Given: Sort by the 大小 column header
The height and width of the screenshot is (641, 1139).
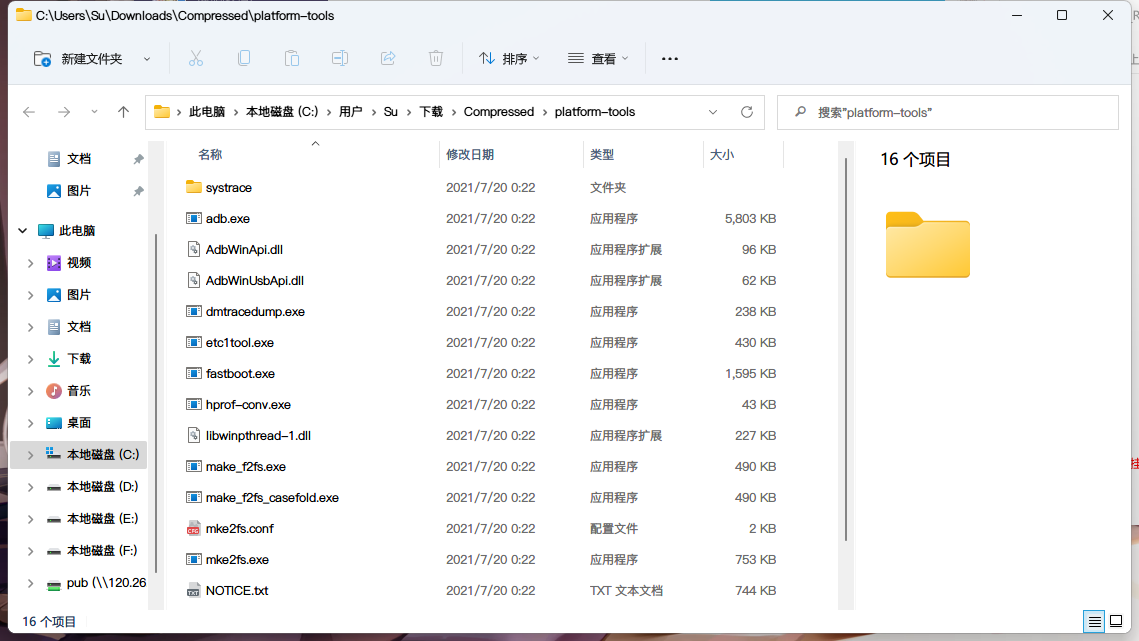Looking at the screenshot, I should (721, 155).
